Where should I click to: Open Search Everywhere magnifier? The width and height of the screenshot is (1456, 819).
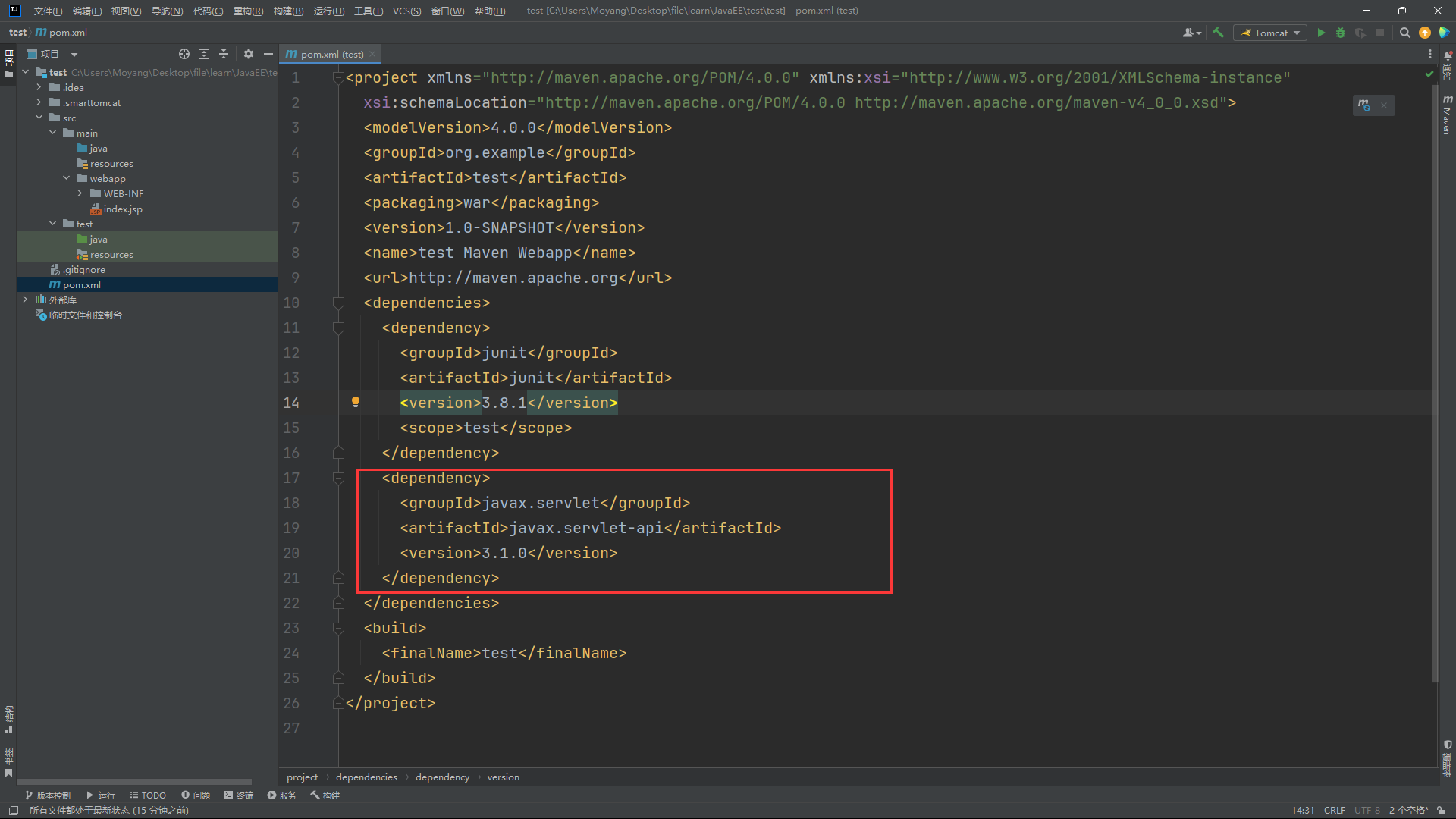1404,33
